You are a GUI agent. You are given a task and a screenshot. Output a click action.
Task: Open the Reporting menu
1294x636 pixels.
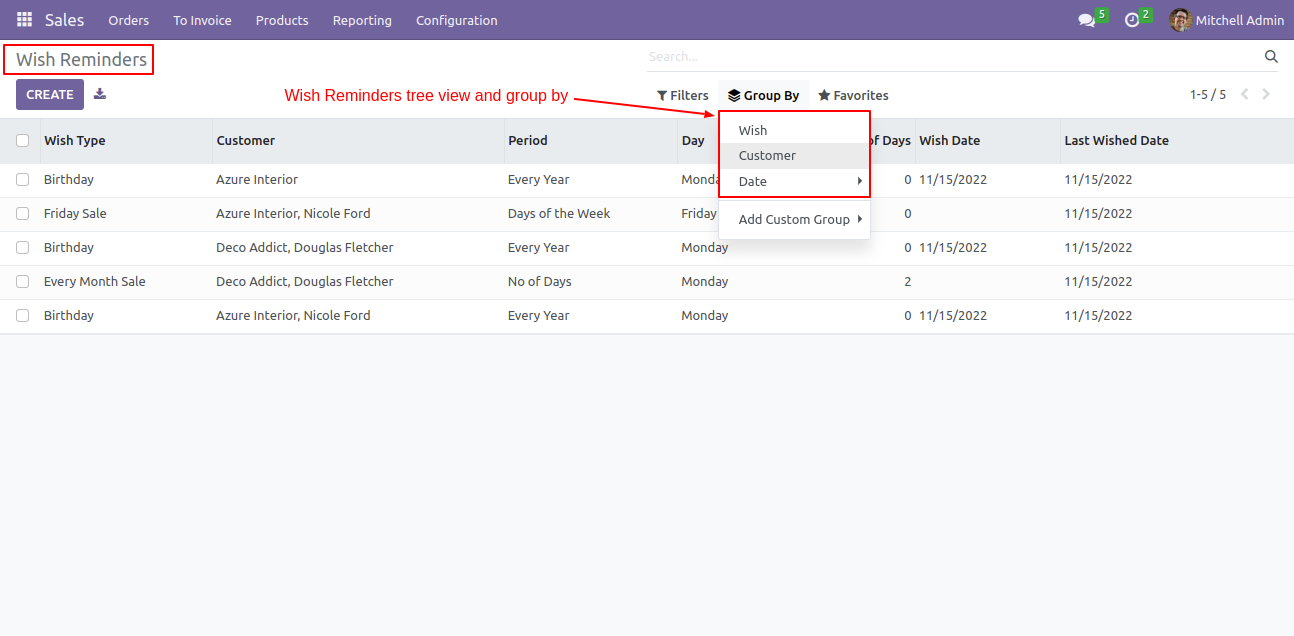[x=362, y=20]
